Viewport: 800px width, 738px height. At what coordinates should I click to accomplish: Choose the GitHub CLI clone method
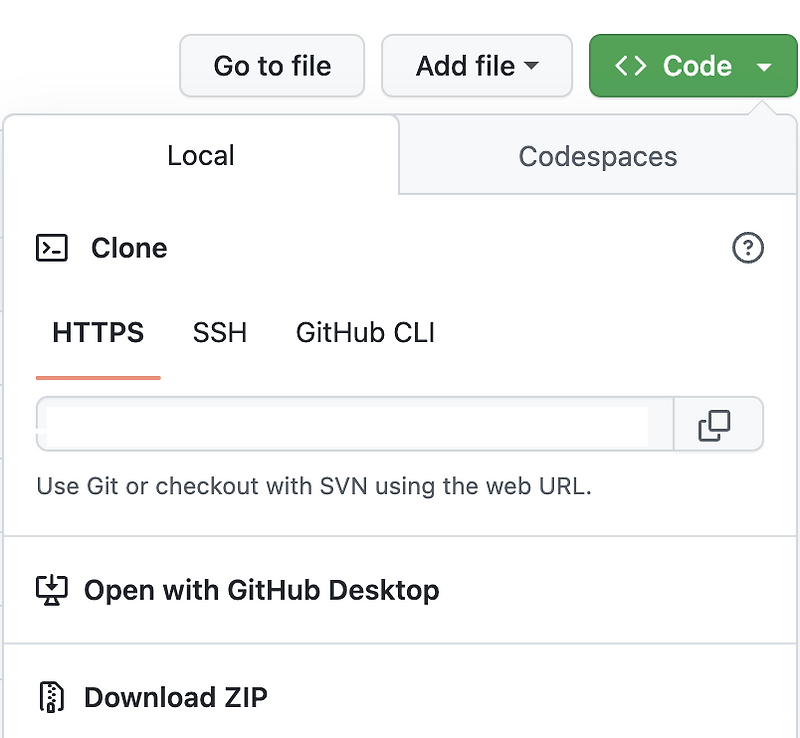pos(365,333)
